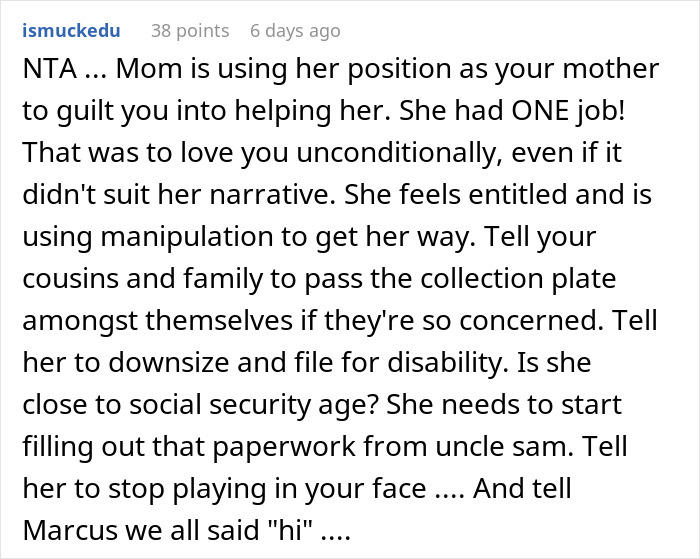Click the 38 points score

click(190, 31)
